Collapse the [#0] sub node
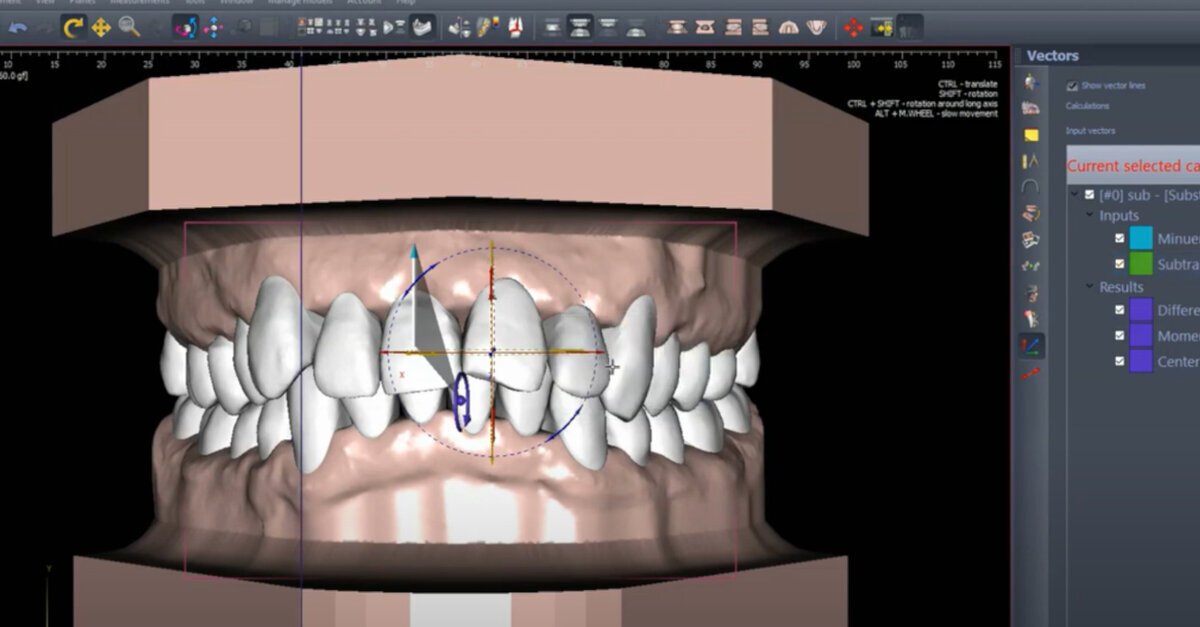Viewport: 1200px width, 627px height. pyautogui.click(x=1076, y=193)
